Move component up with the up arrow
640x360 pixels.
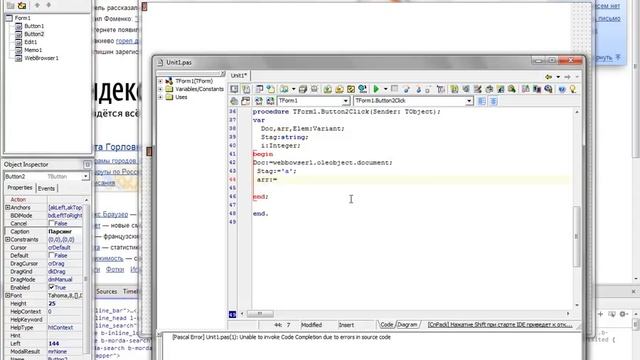click(37, 5)
